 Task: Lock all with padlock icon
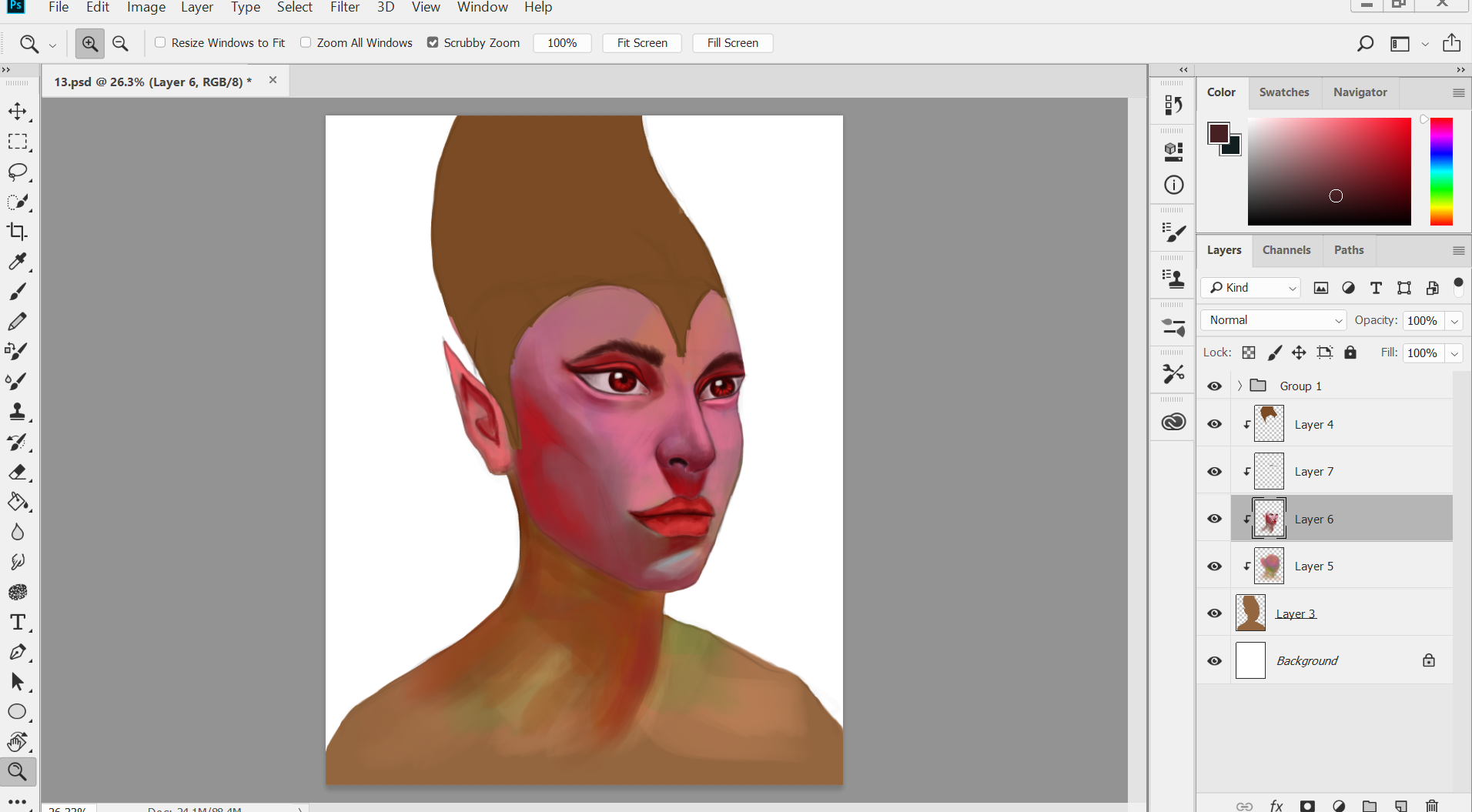[1350, 353]
